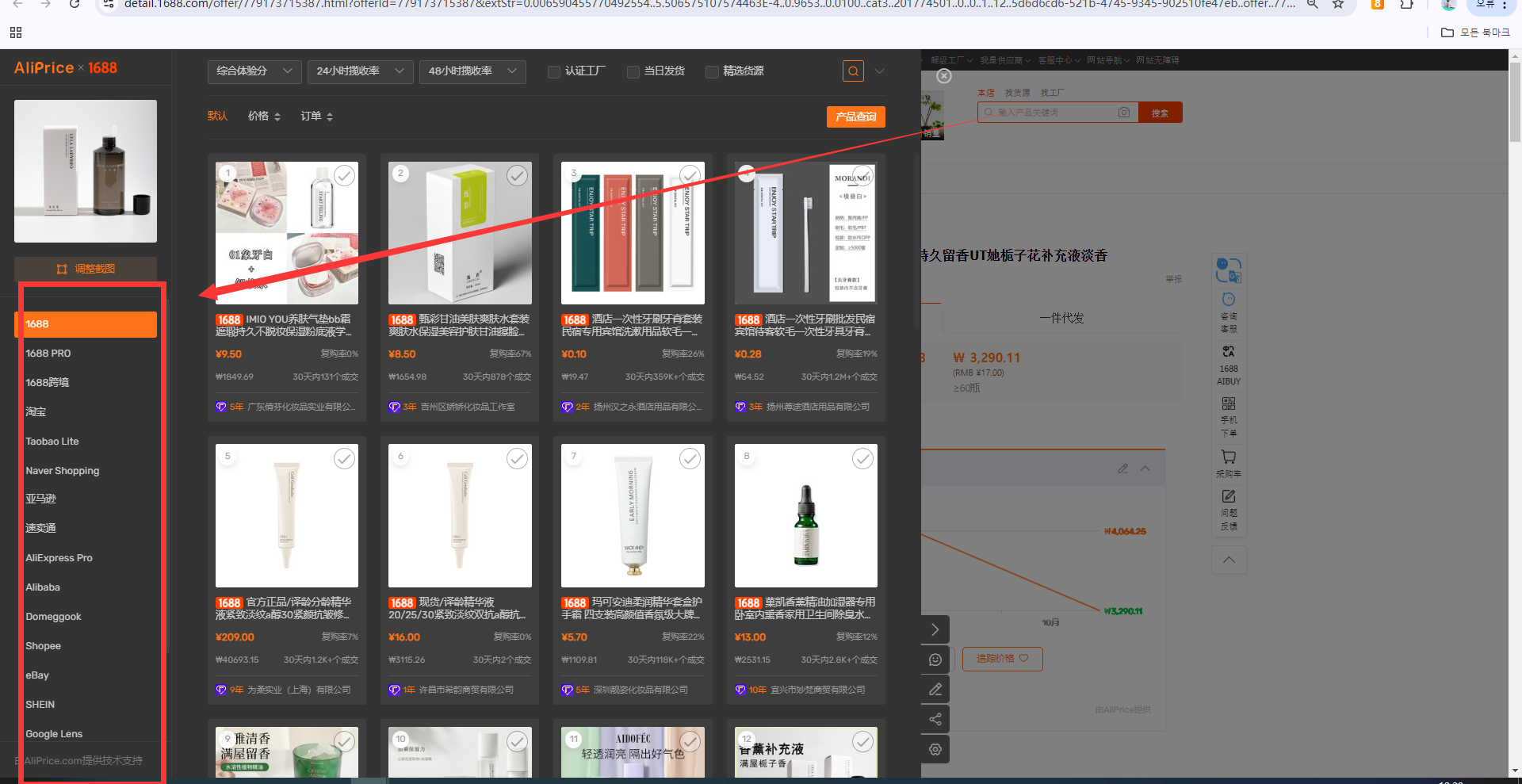Viewport: 1522px width, 784px height.
Task: Click the camera icon in the 1688 search box
Action: 1124,113
